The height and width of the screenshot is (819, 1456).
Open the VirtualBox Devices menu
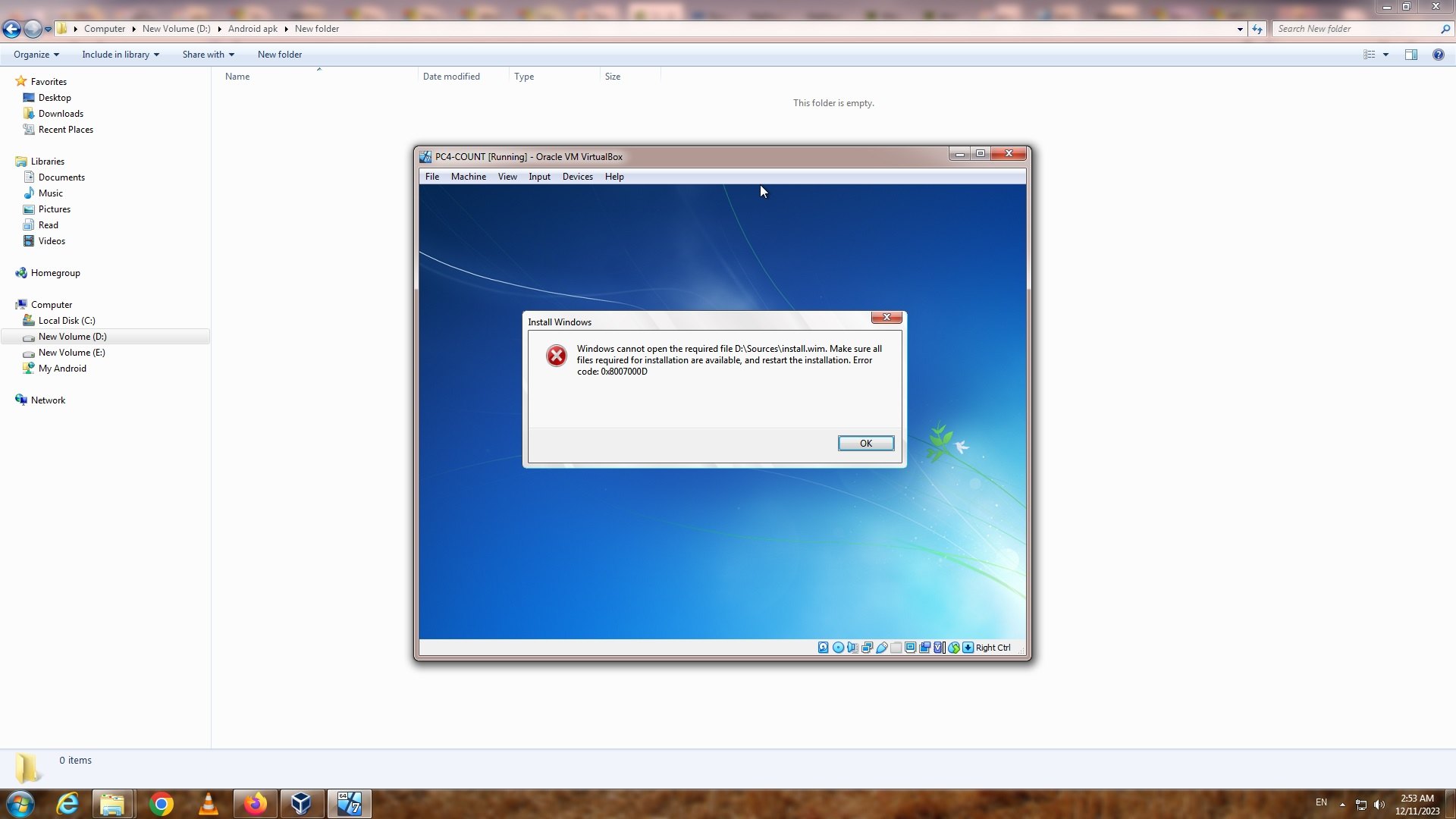[x=578, y=177]
